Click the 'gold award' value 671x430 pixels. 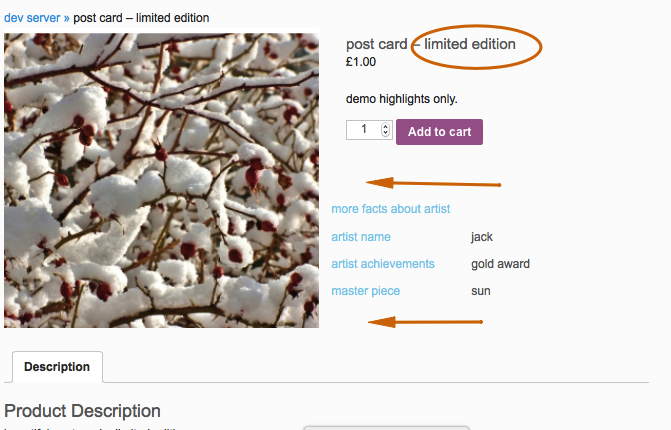[x=500, y=264]
